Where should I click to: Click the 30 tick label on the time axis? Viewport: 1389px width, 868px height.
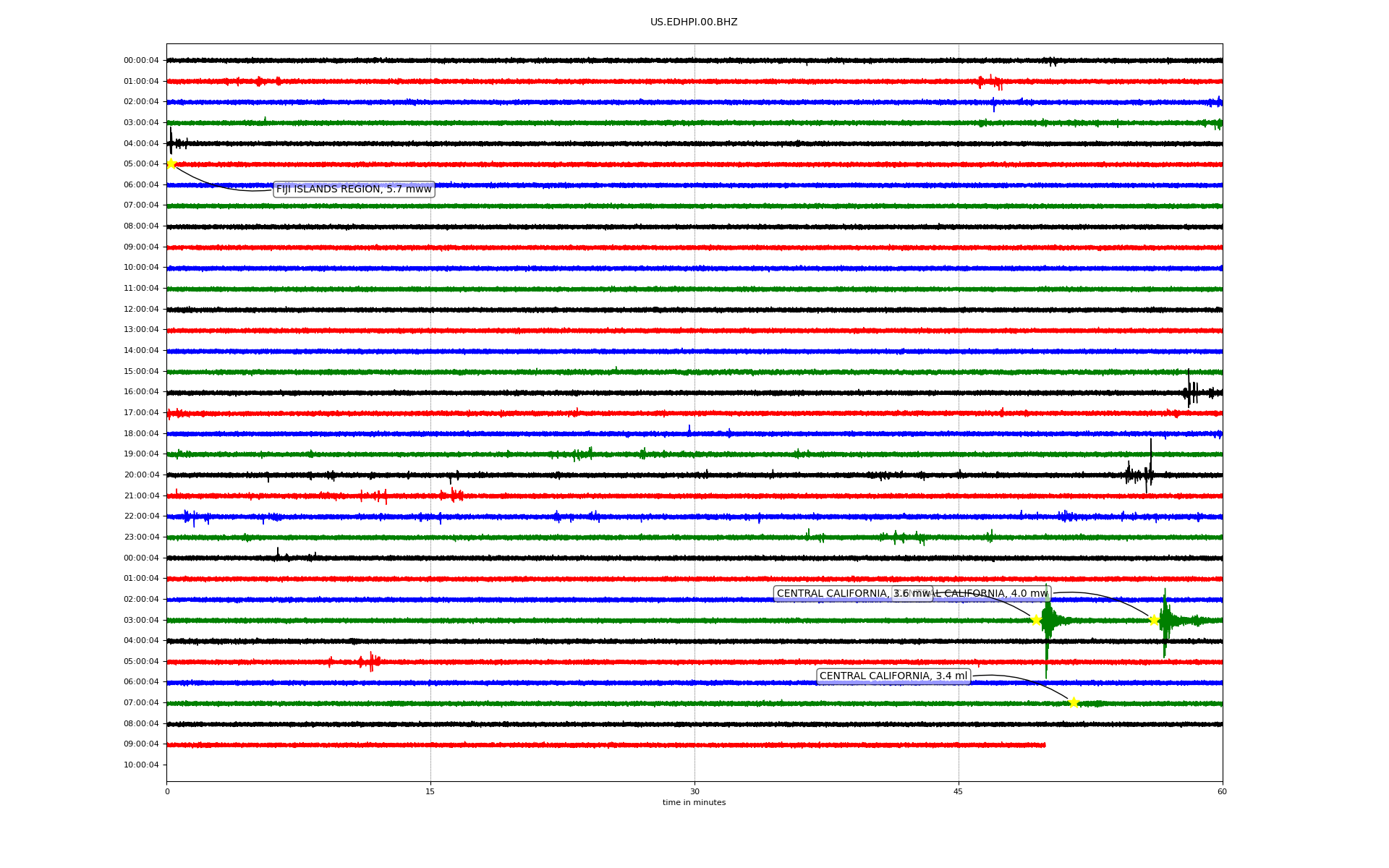click(x=694, y=791)
